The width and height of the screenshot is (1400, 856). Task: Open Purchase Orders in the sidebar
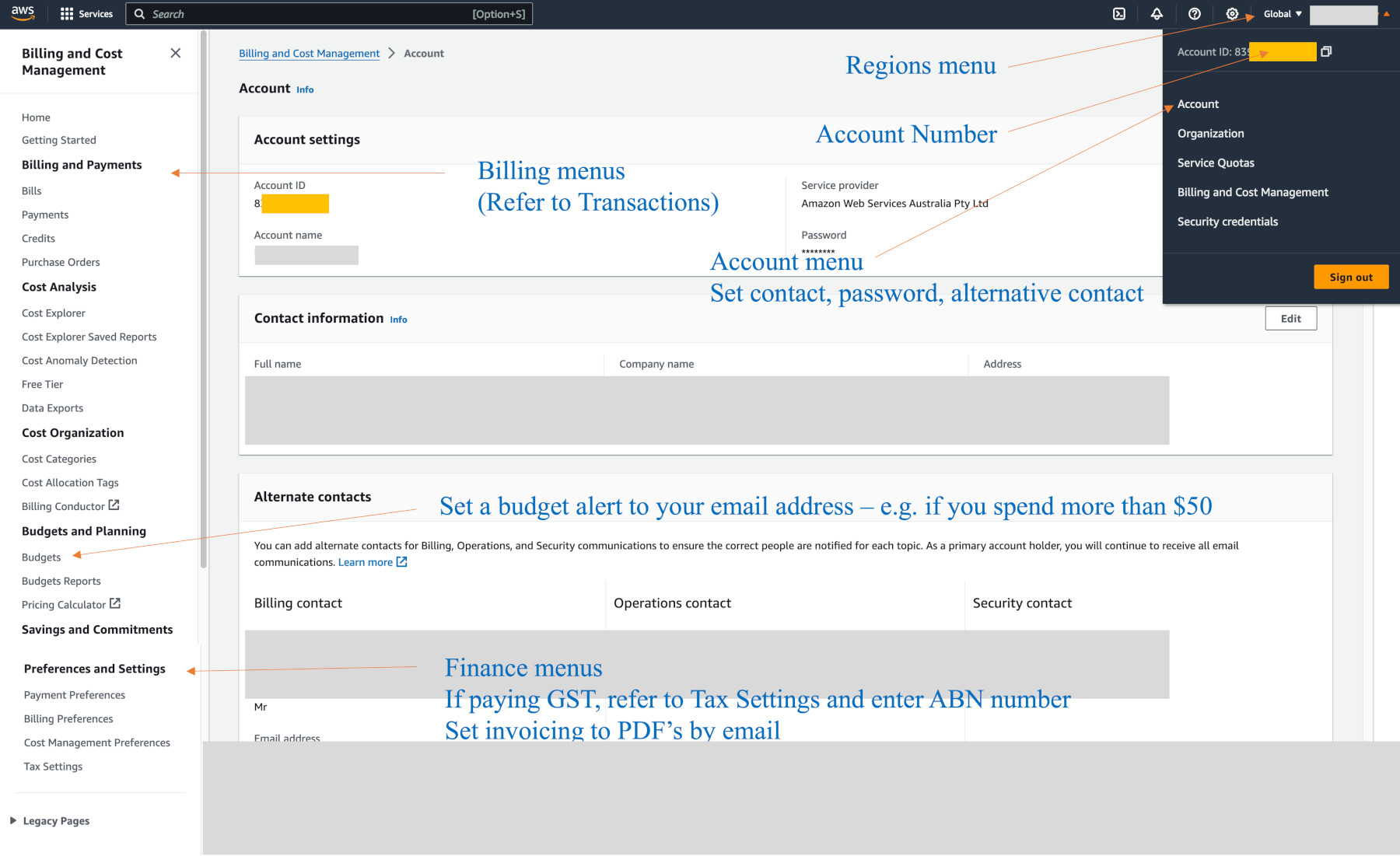point(61,263)
